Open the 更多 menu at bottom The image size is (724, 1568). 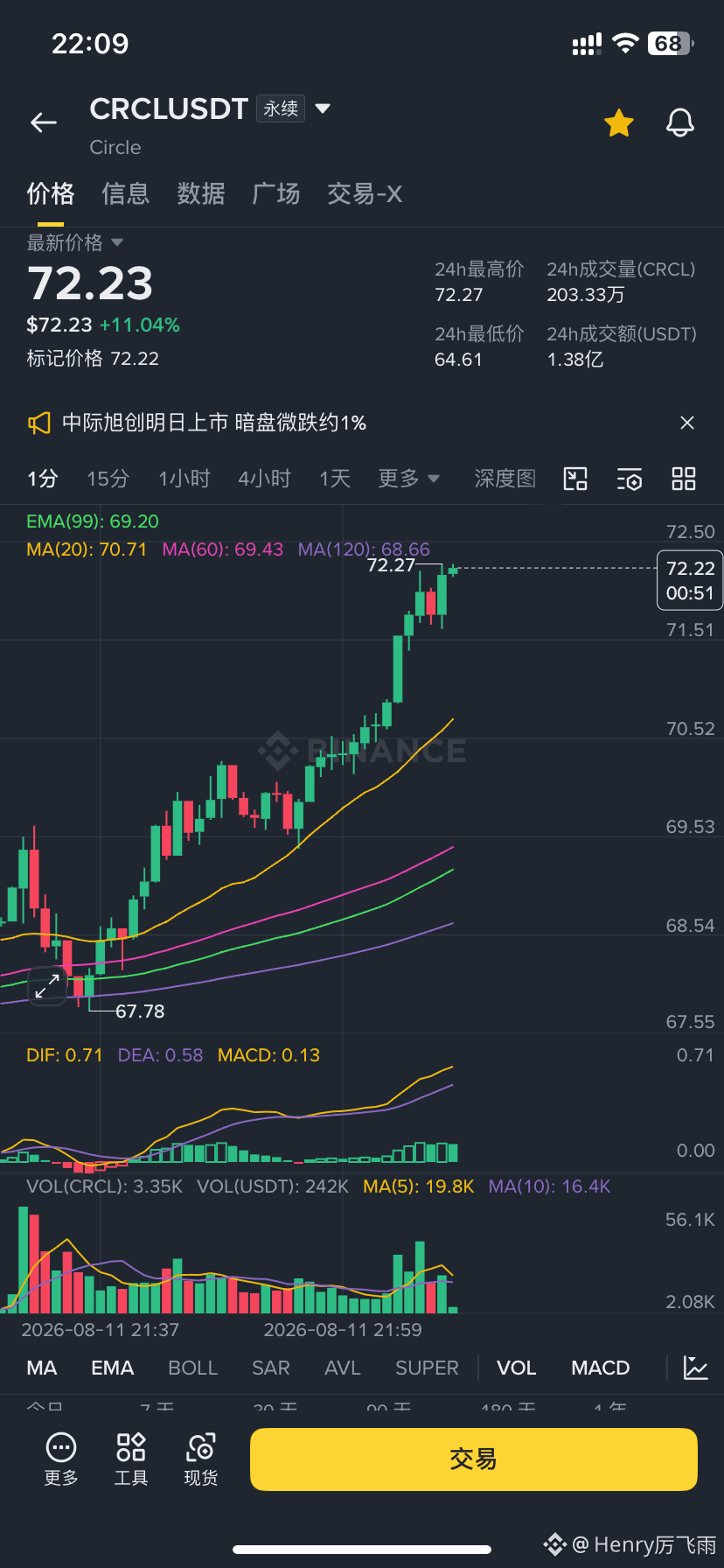pyautogui.click(x=61, y=1459)
